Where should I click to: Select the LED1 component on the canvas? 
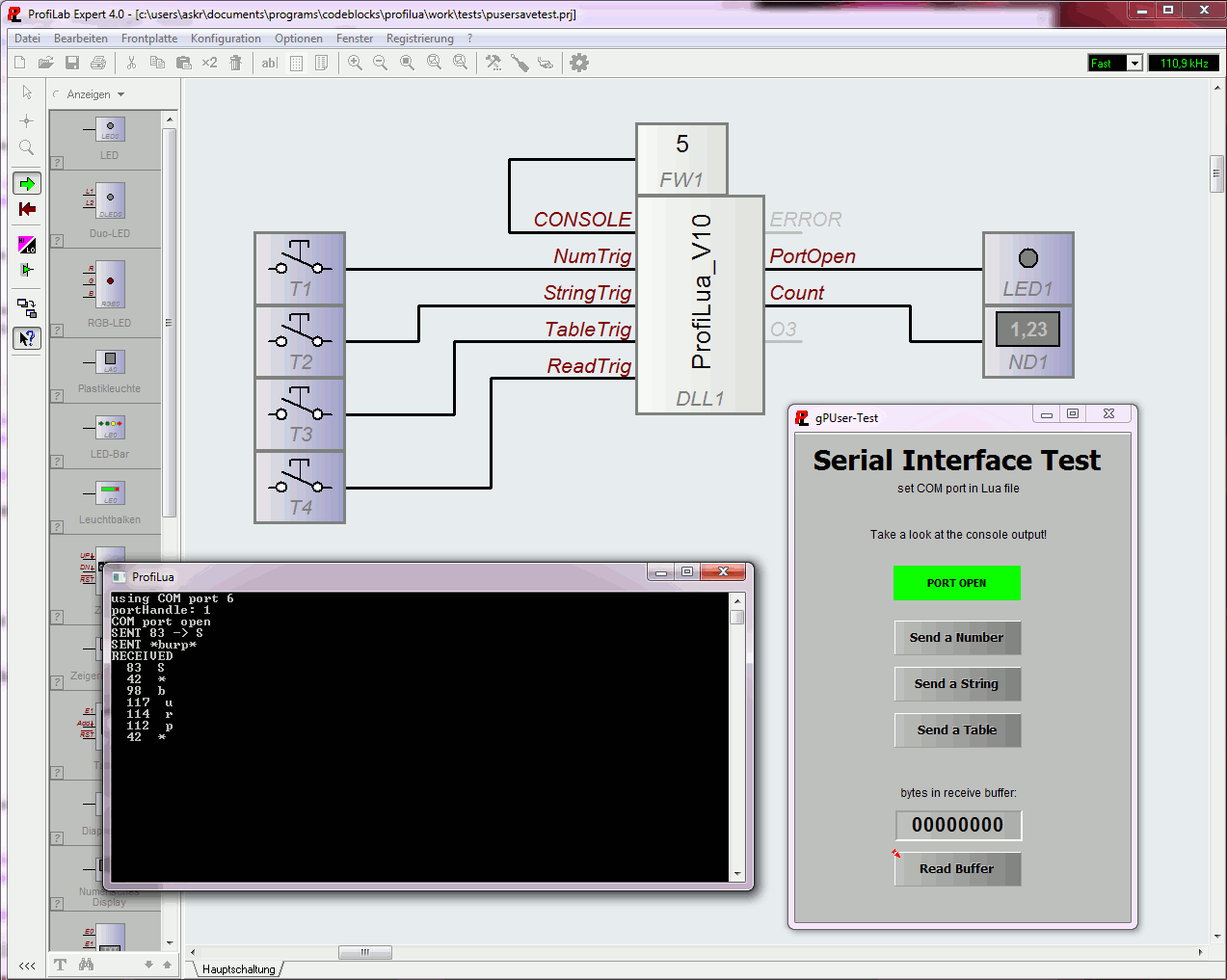click(1028, 269)
